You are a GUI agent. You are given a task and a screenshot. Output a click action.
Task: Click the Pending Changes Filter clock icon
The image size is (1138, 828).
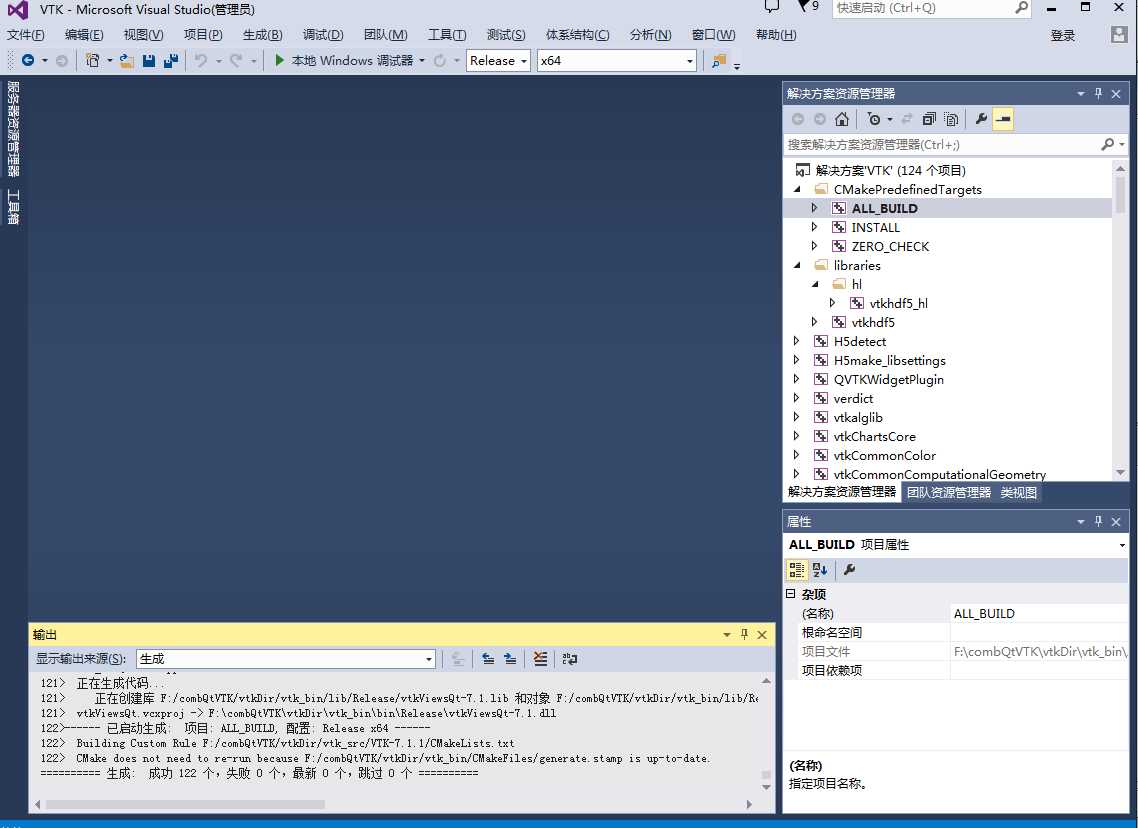874,119
